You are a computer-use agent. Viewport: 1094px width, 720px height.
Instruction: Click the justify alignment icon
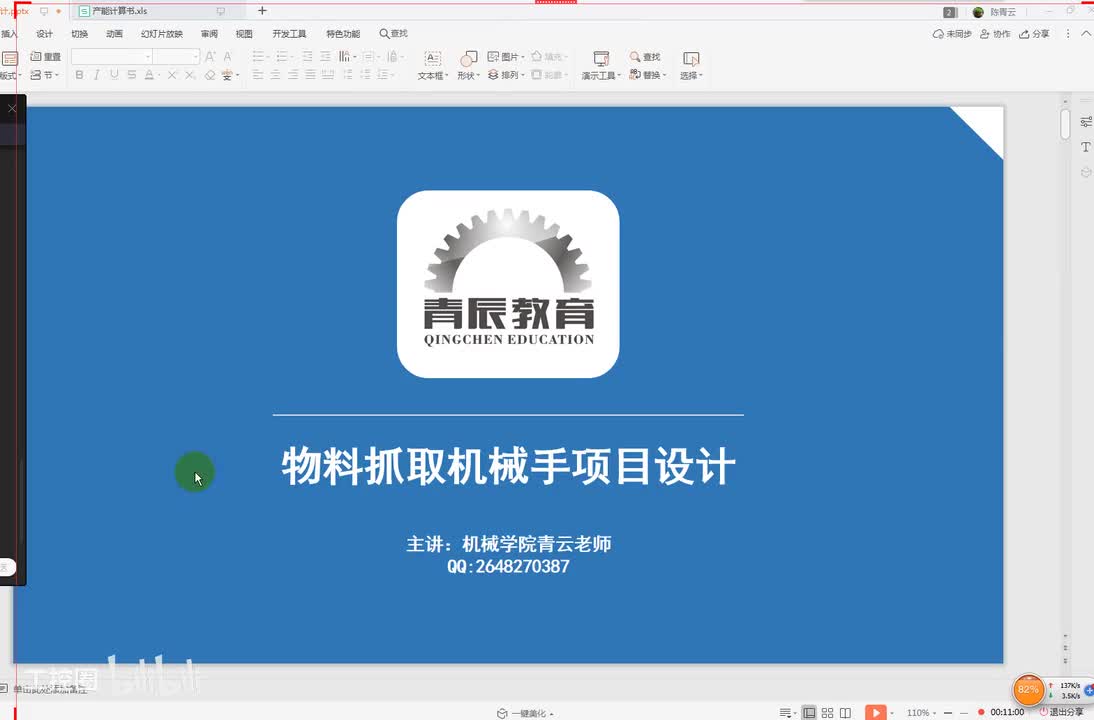point(310,75)
